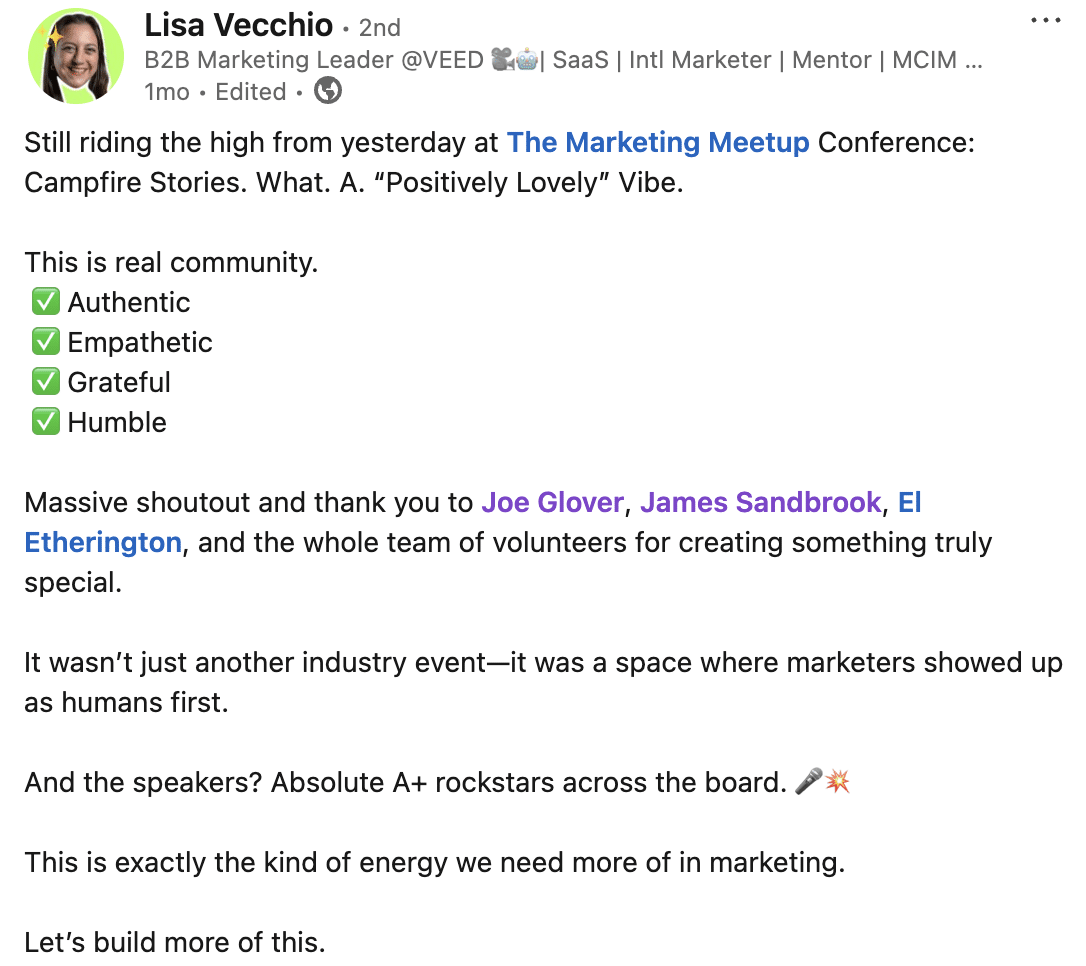
Task: Click the green checkmark beside Humble
Action: (46, 422)
